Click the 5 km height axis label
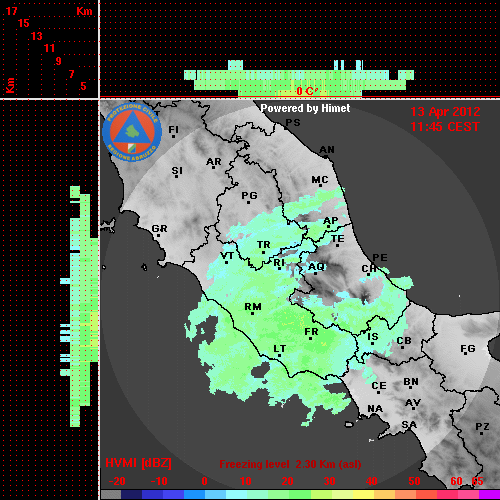 pyautogui.click(x=83, y=86)
